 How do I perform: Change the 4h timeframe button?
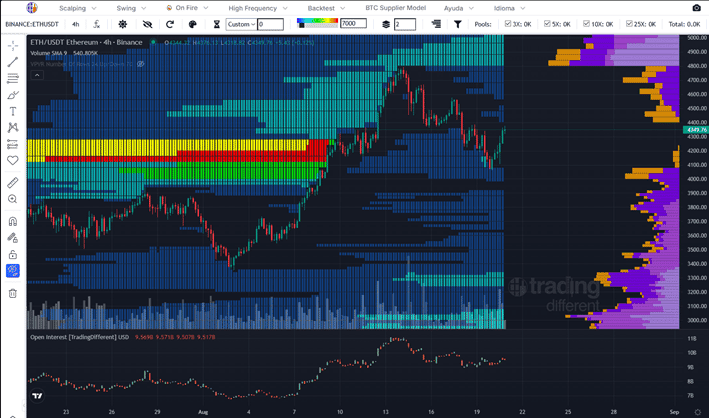click(x=76, y=24)
